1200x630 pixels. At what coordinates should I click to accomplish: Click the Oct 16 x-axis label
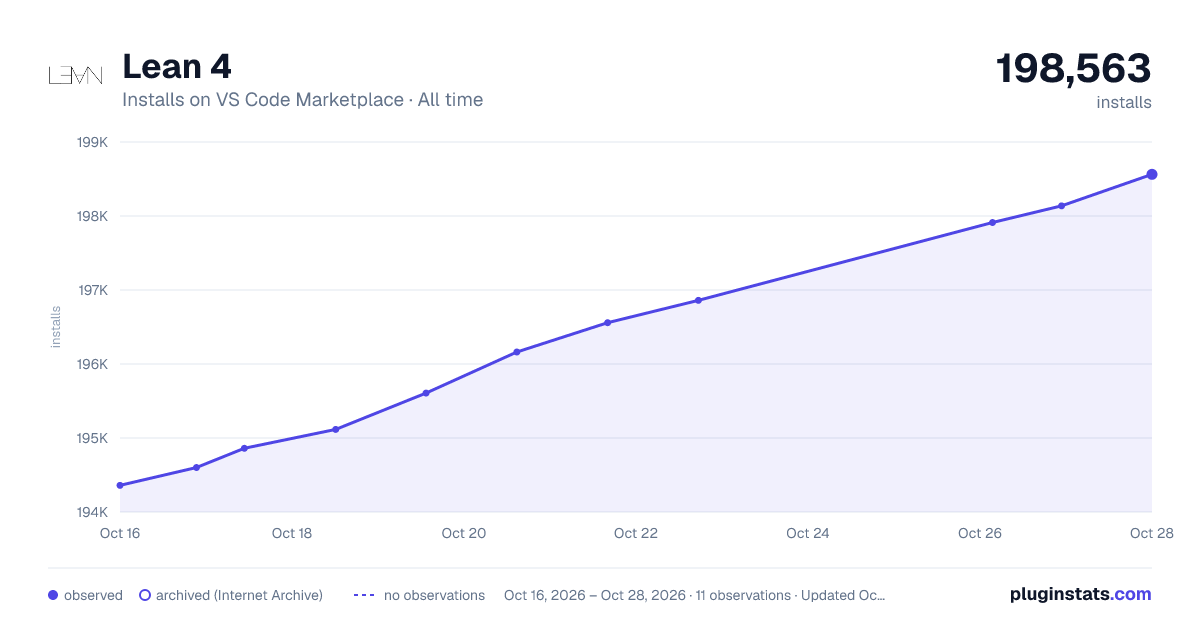pos(120,533)
